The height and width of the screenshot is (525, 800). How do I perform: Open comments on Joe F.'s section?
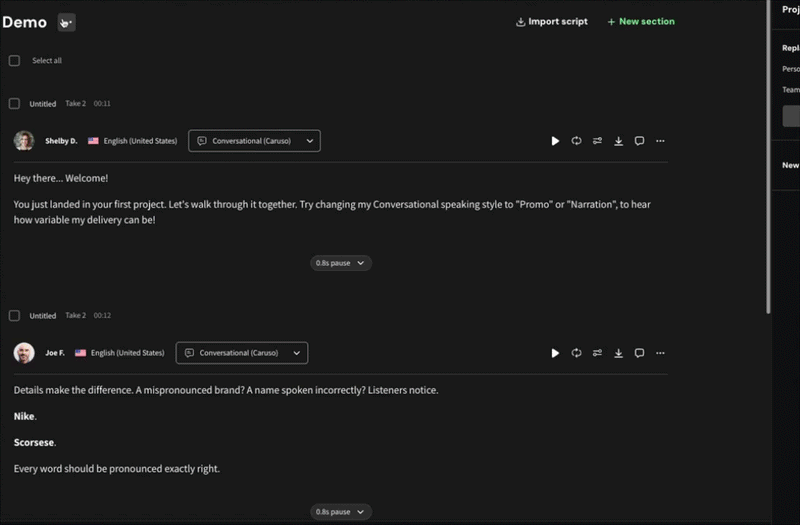point(639,353)
